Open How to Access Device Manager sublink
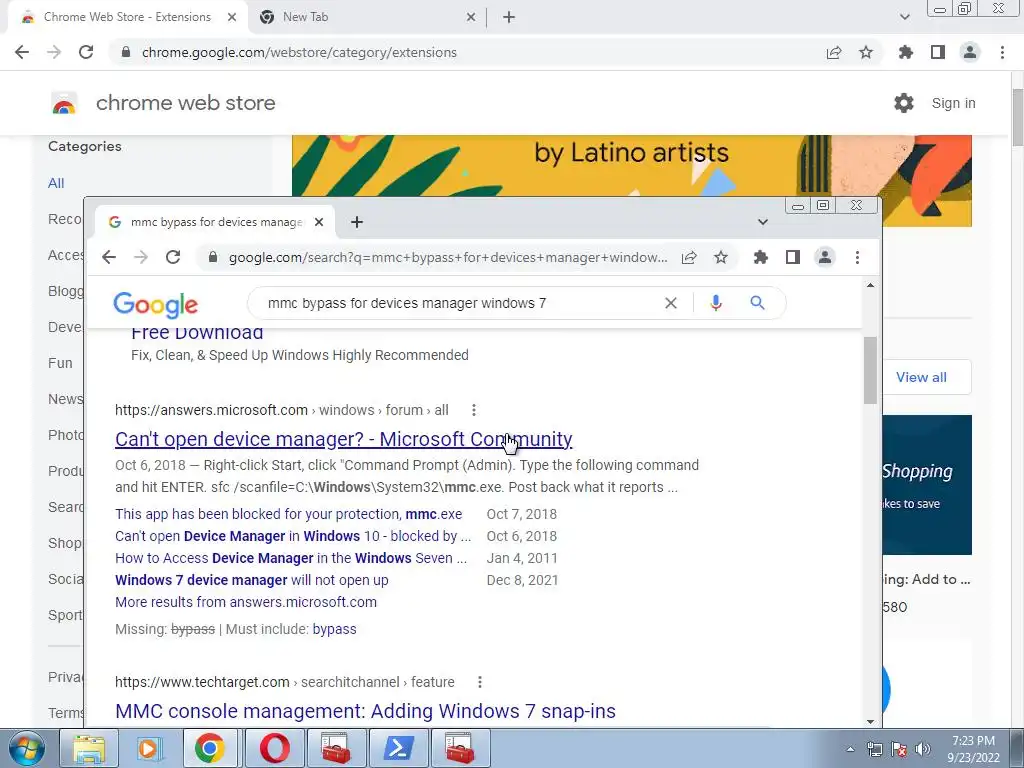Screen dimensions: 1024x768 click(x=291, y=558)
